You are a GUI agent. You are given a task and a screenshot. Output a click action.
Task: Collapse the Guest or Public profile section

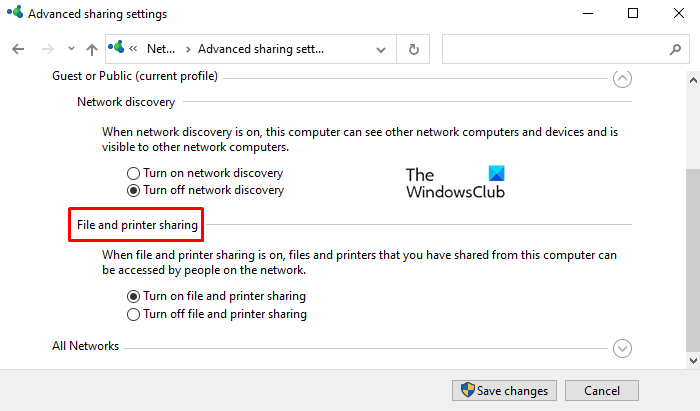[x=622, y=77]
